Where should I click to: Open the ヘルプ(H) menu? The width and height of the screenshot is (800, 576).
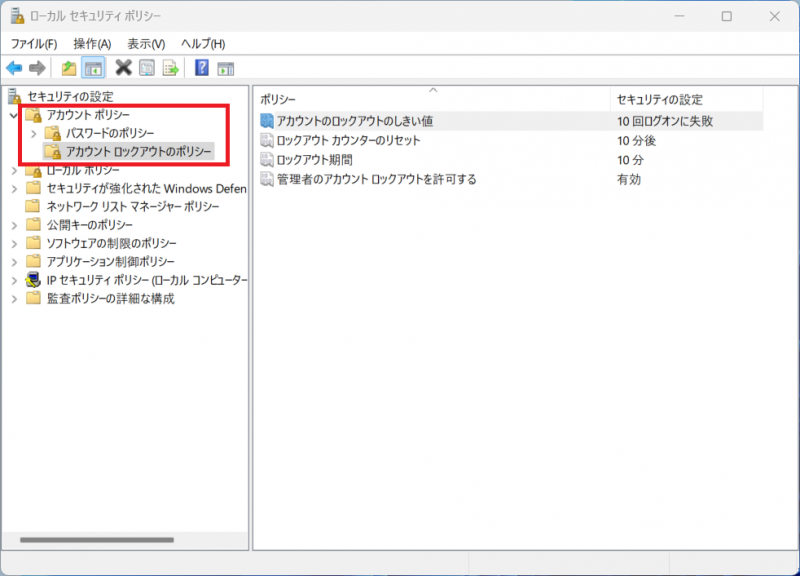(x=203, y=44)
